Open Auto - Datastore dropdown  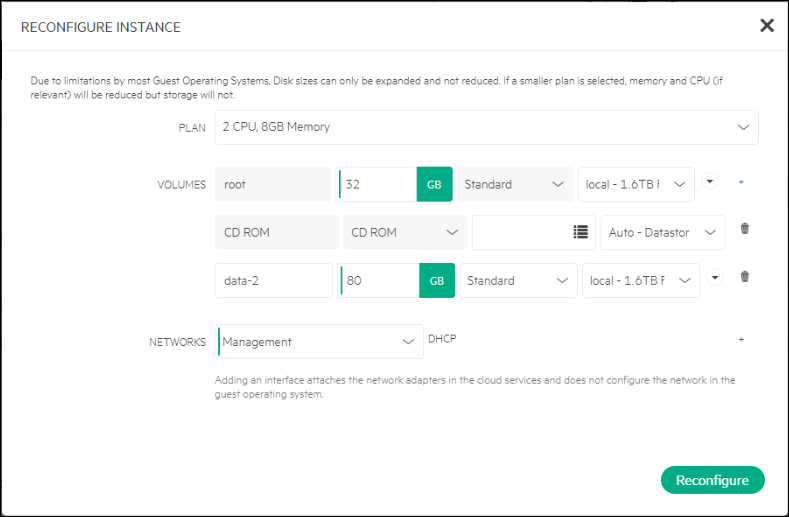click(x=663, y=233)
